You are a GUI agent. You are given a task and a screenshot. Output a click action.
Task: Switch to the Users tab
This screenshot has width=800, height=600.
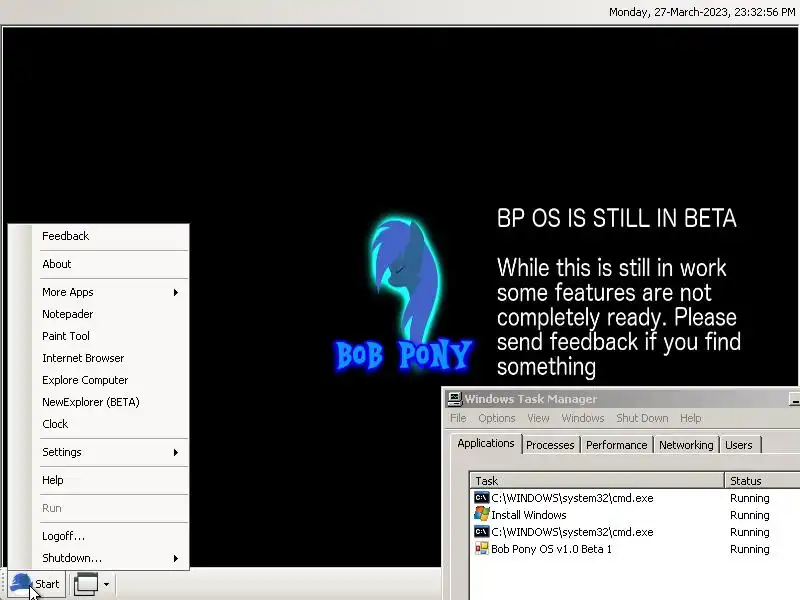click(739, 445)
